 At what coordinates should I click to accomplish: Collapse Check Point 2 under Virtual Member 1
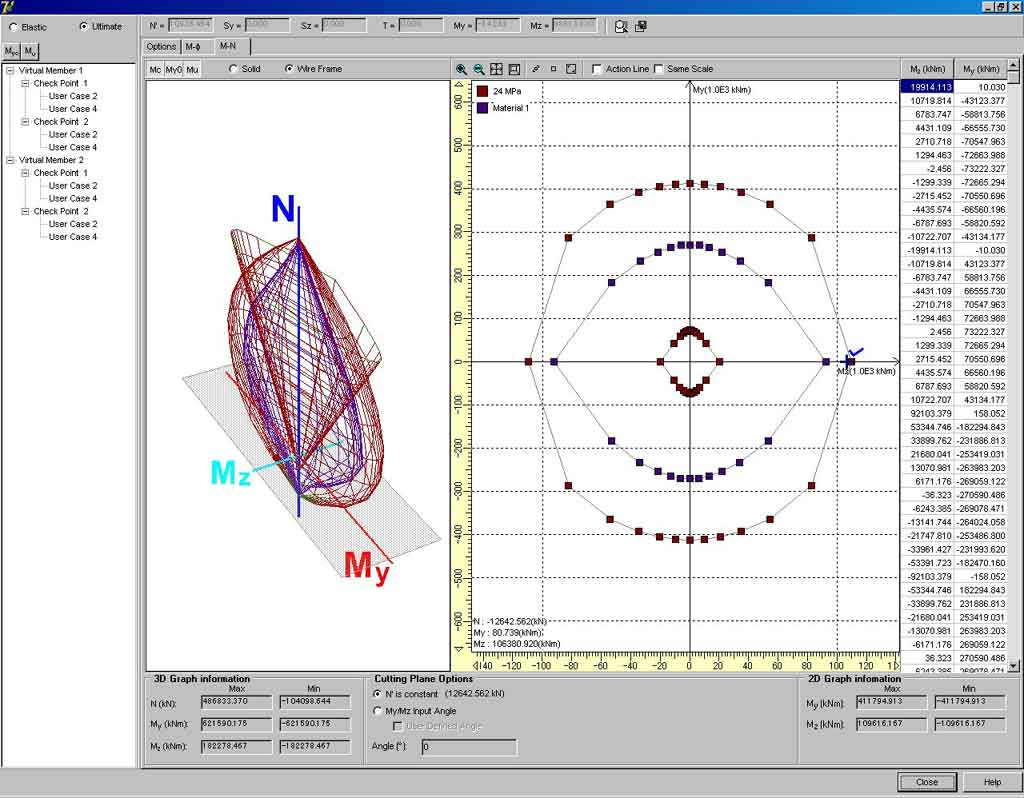point(25,122)
